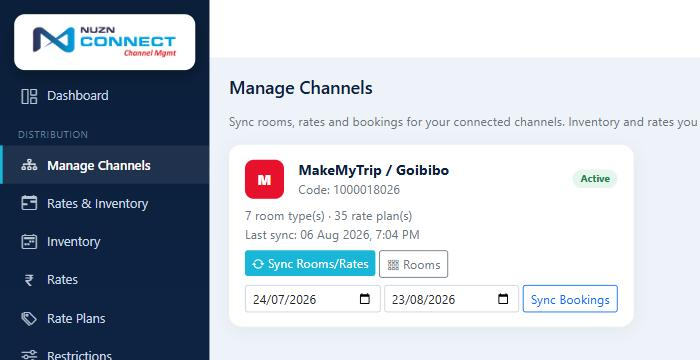Click the Inventory calendar icon
Viewport: 700px width, 360px height.
29,242
